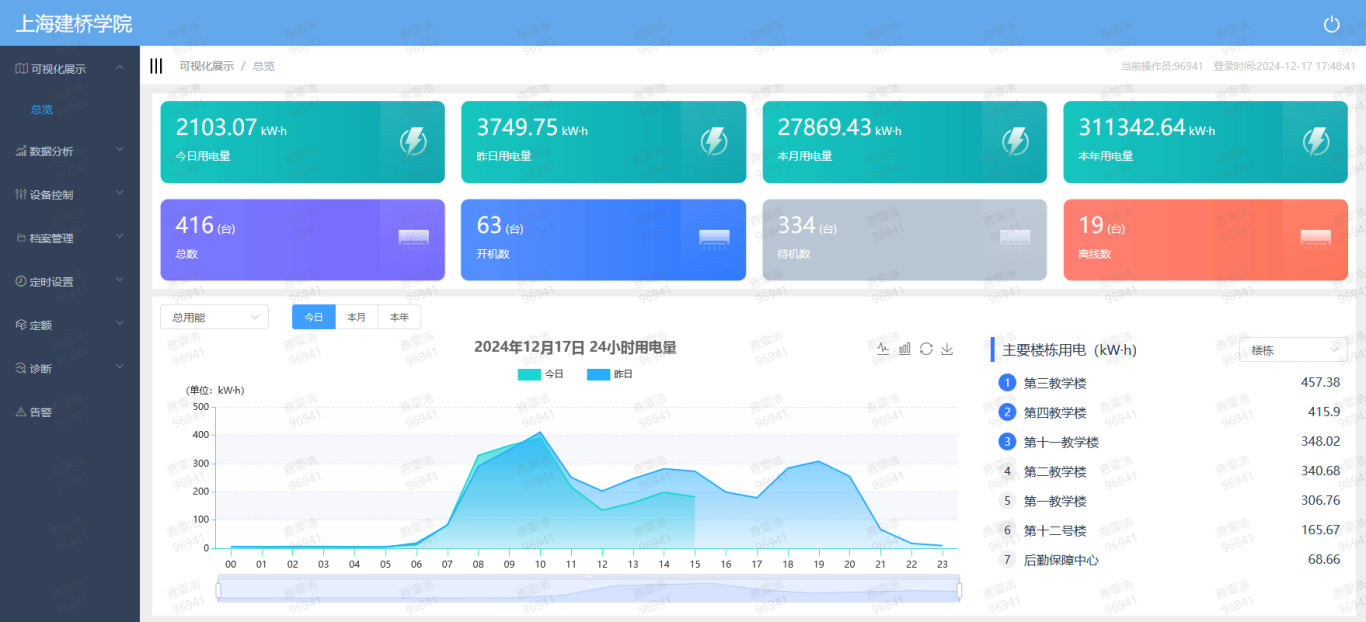Select the 本月 time range option

pos(356,317)
